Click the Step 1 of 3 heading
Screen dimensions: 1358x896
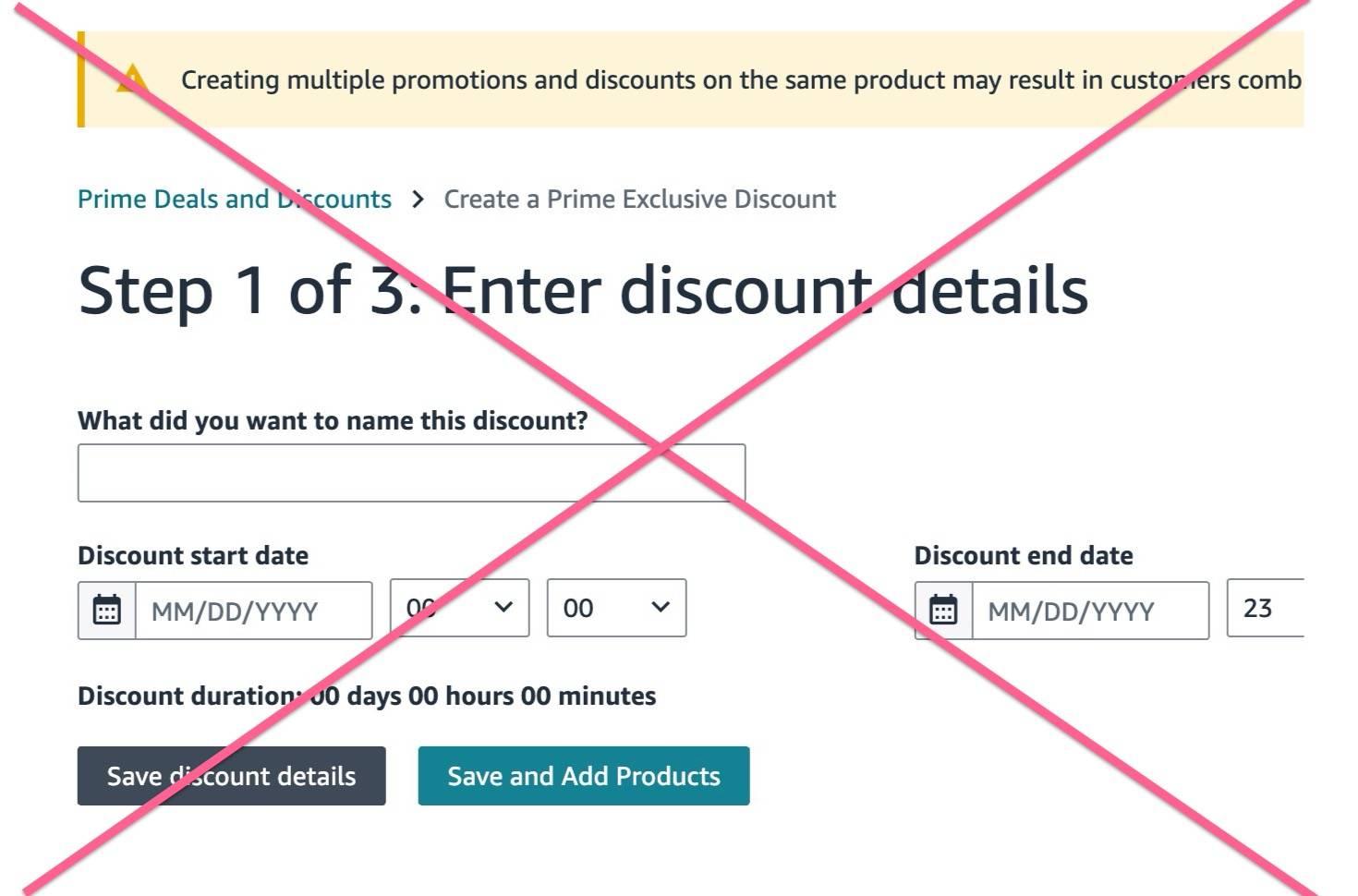click(x=583, y=290)
